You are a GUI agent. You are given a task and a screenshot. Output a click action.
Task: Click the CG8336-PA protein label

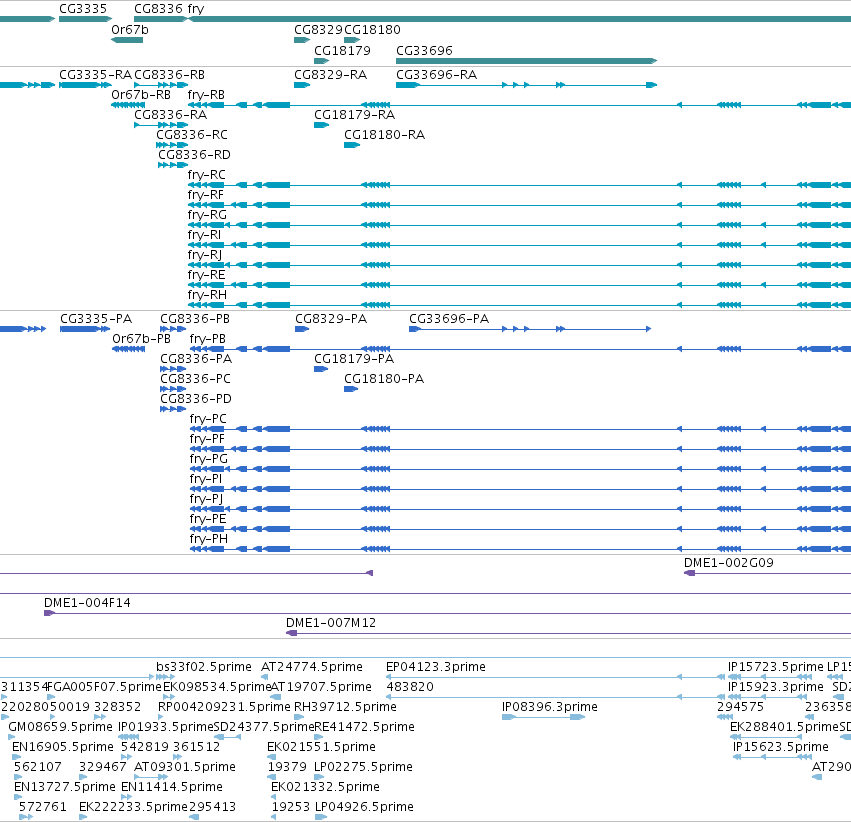(x=196, y=359)
